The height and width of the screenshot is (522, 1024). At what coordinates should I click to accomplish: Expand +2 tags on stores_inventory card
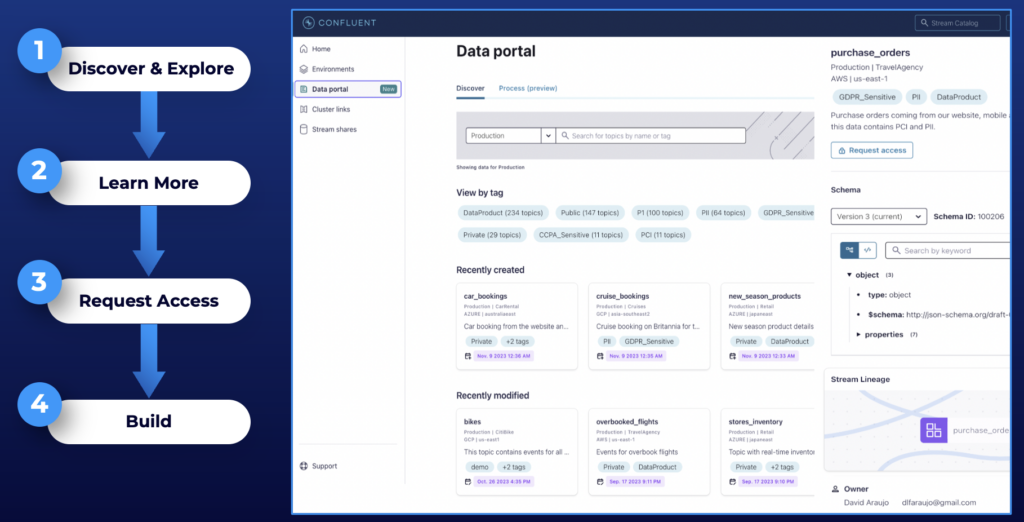coord(781,467)
